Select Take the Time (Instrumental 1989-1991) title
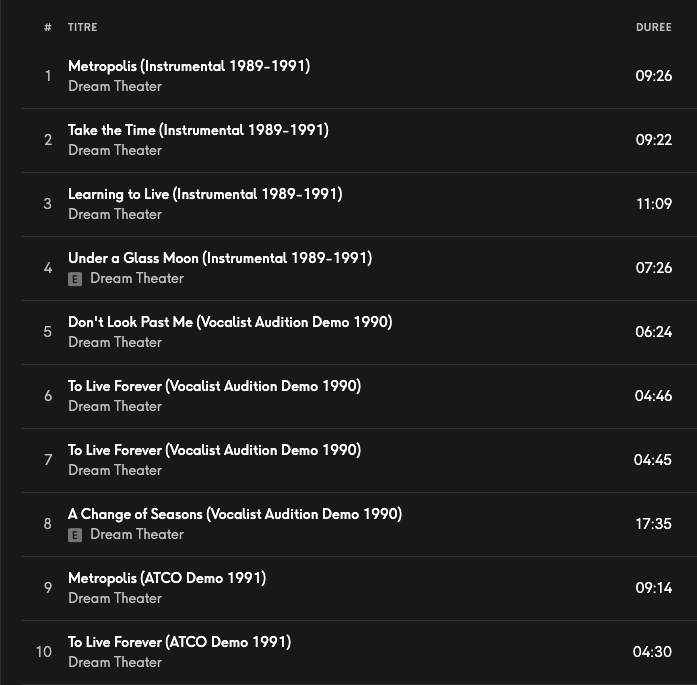Image resolution: width=697 pixels, height=685 pixels. [x=198, y=130]
